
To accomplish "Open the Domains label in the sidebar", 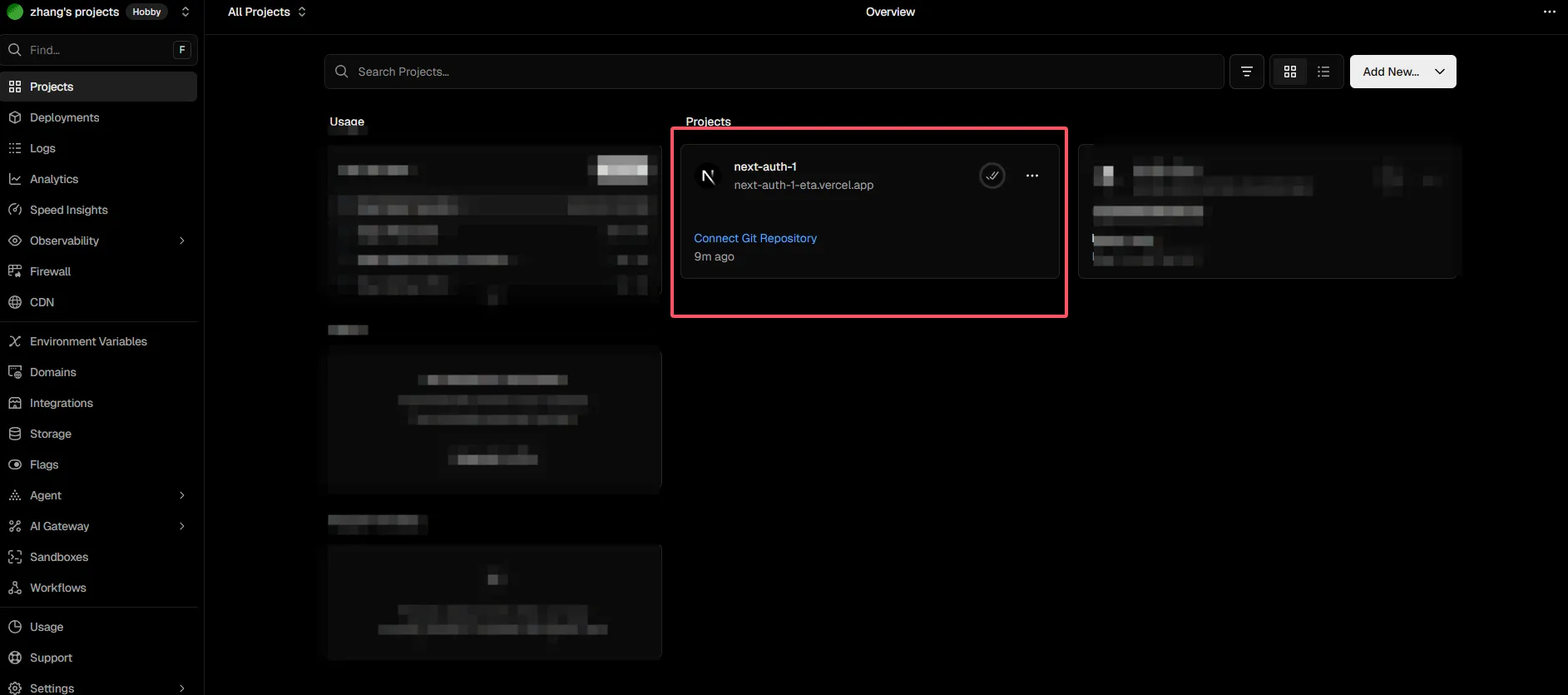I will tap(53, 372).
